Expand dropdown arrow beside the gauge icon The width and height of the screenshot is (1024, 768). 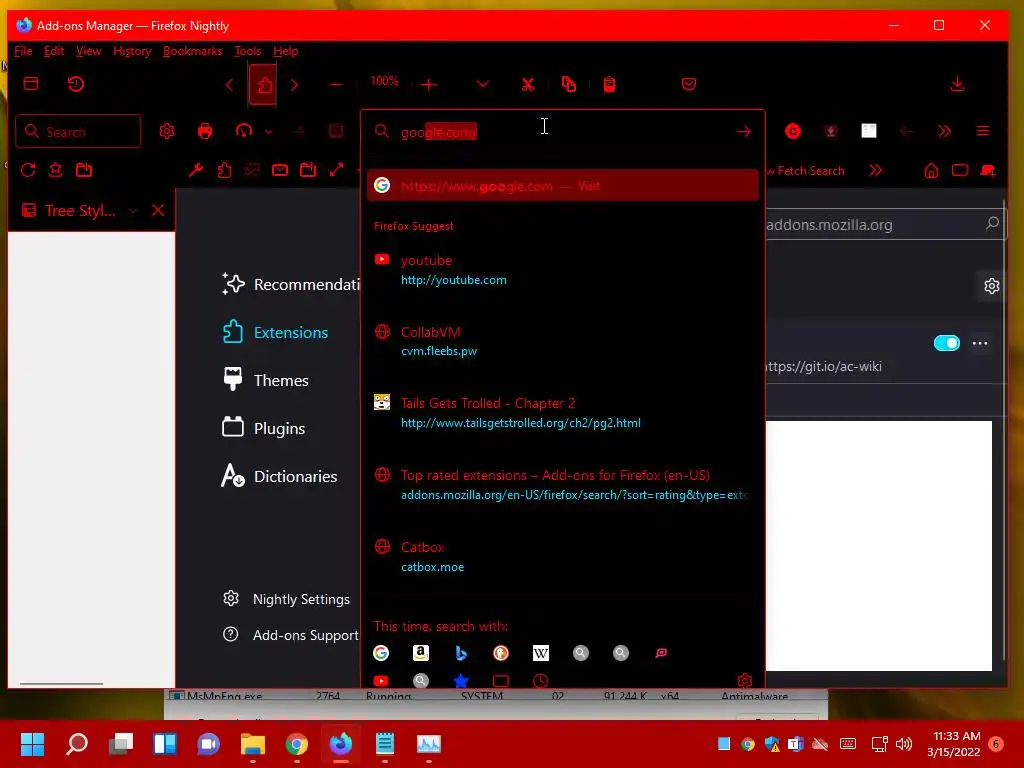268,132
